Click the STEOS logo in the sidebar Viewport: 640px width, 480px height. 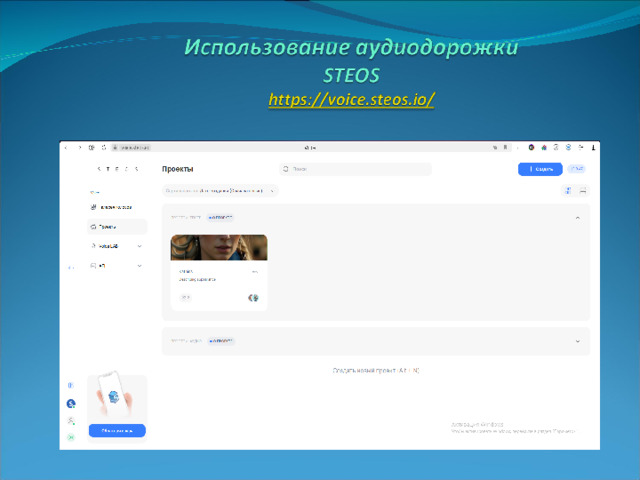117,169
